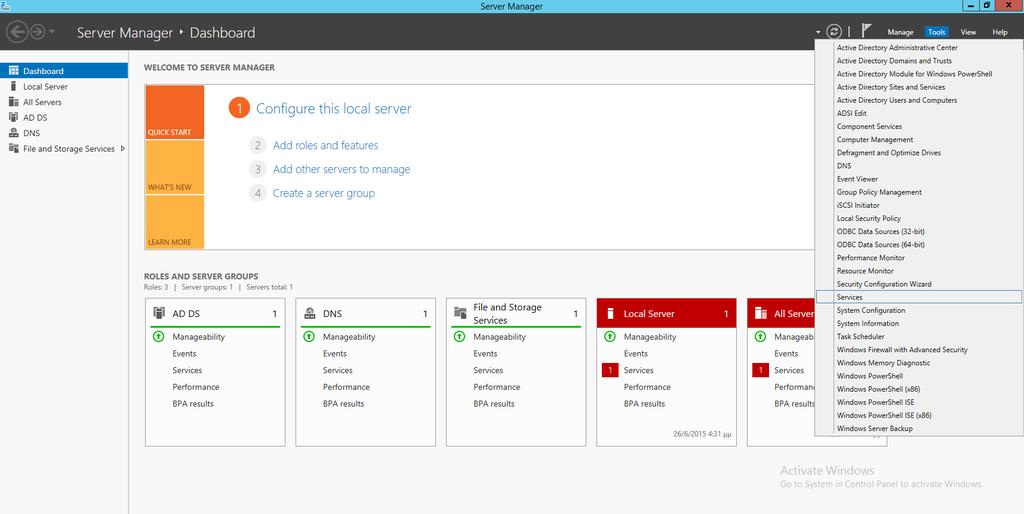Open the View menu
Viewport: 1024px width, 514px height.
[x=968, y=32]
